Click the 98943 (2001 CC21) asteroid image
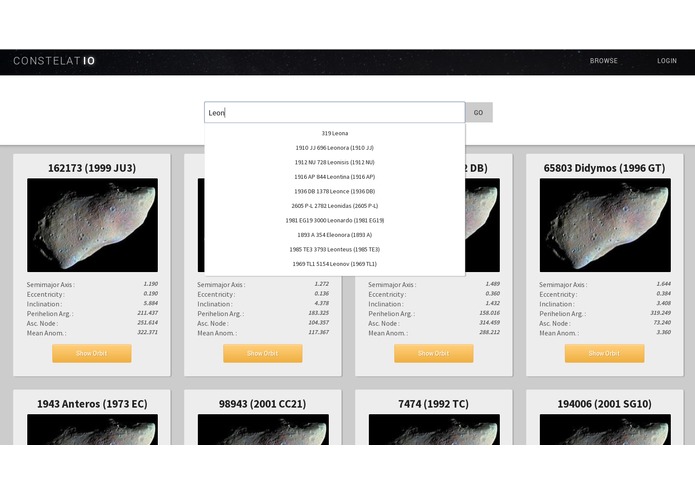695x494 pixels. (x=263, y=429)
